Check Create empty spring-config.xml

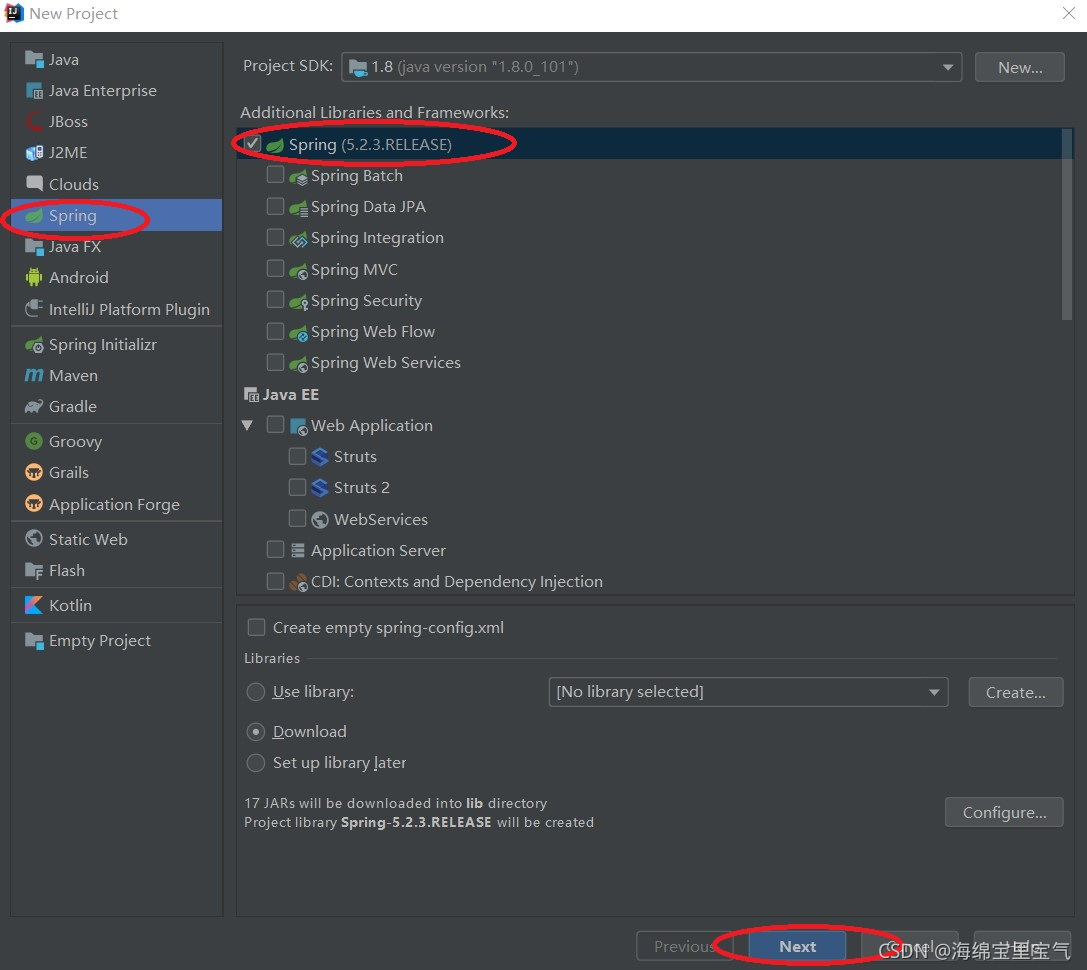(256, 627)
